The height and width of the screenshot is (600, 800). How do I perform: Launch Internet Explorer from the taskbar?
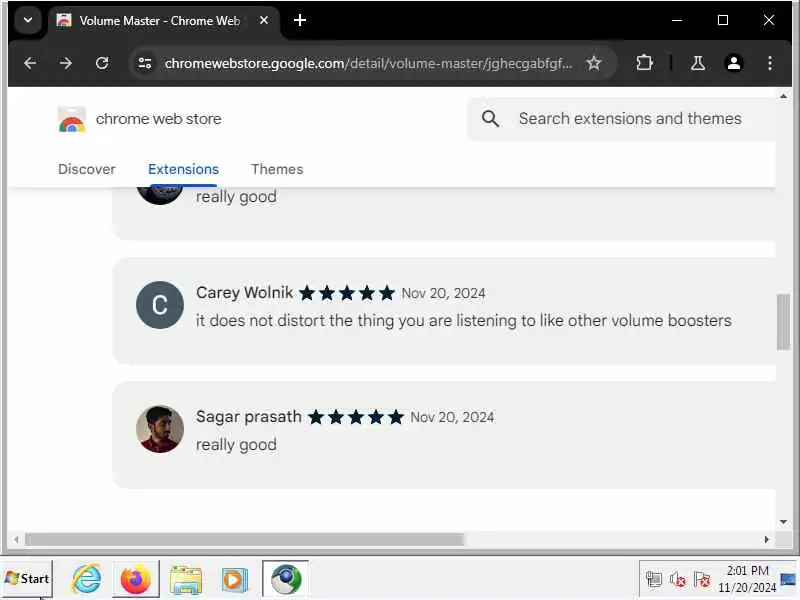pos(87,579)
